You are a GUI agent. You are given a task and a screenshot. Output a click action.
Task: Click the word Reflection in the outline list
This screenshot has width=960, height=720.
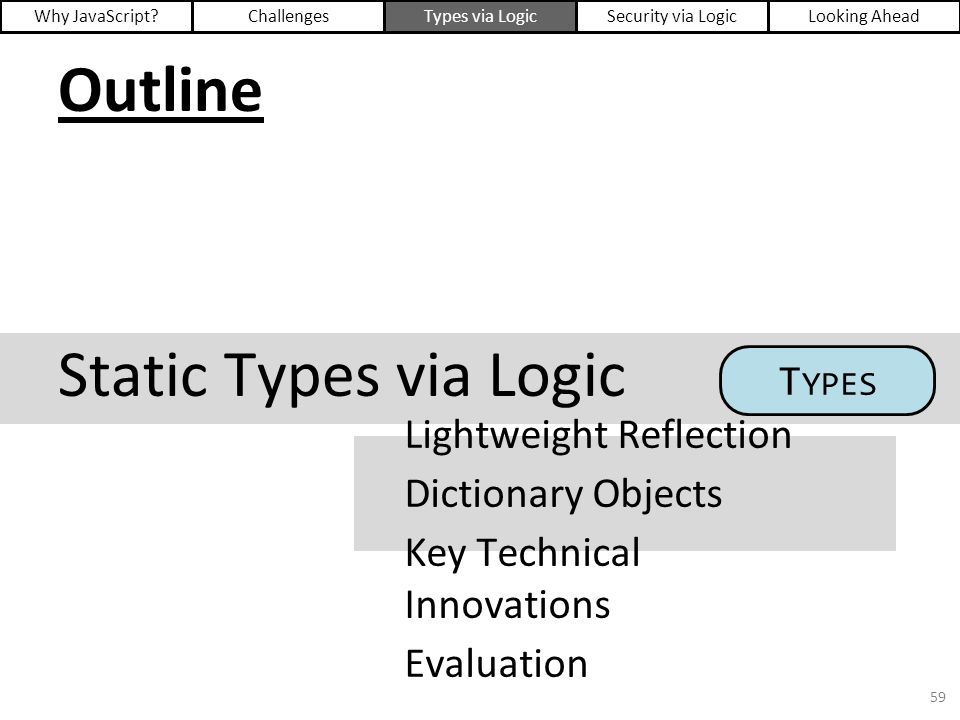click(x=705, y=435)
